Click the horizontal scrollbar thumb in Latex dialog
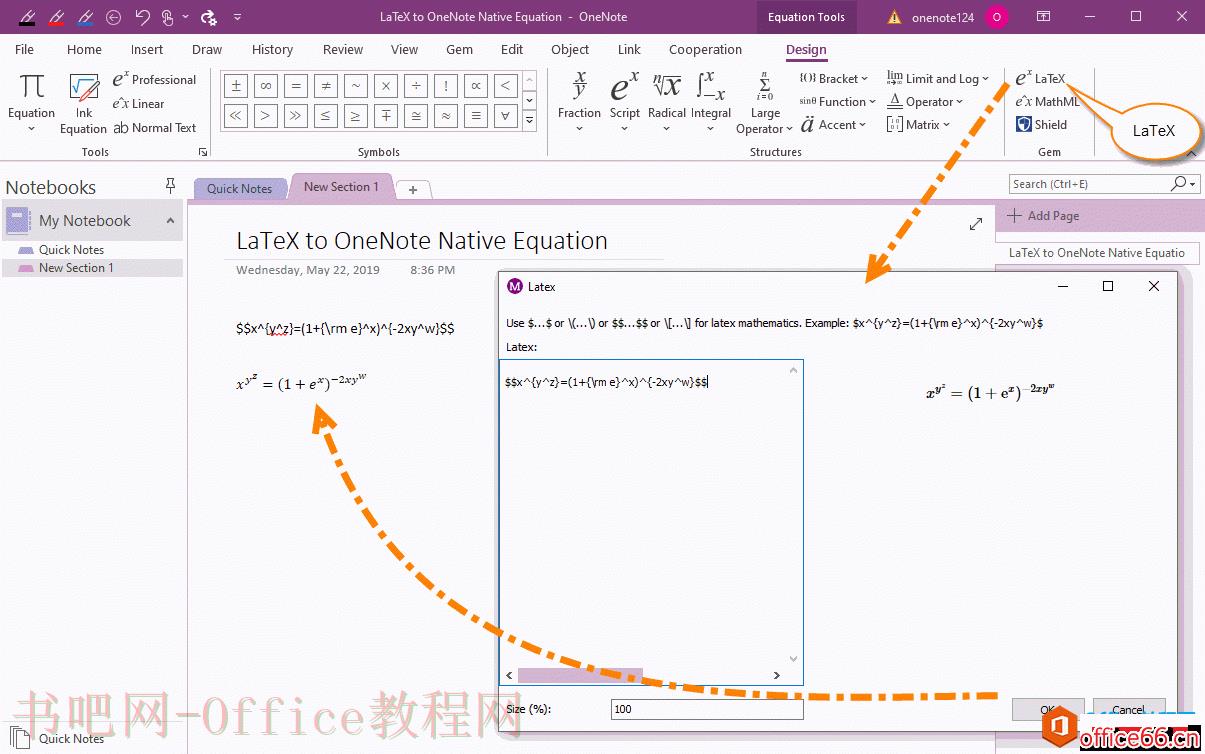1205x754 pixels. tap(580, 676)
